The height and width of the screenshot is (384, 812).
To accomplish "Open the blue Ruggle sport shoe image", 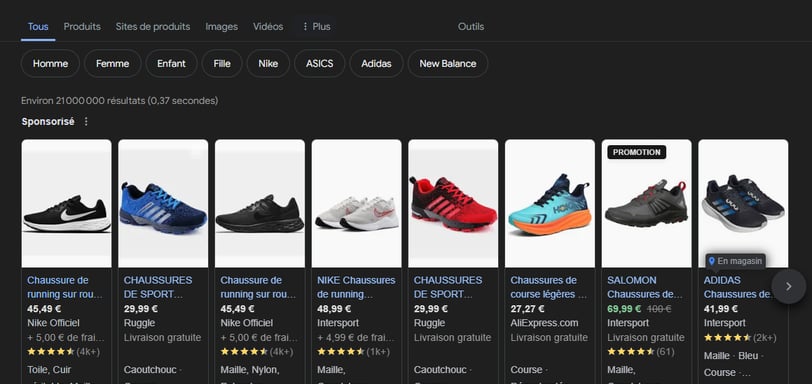I will [163, 203].
